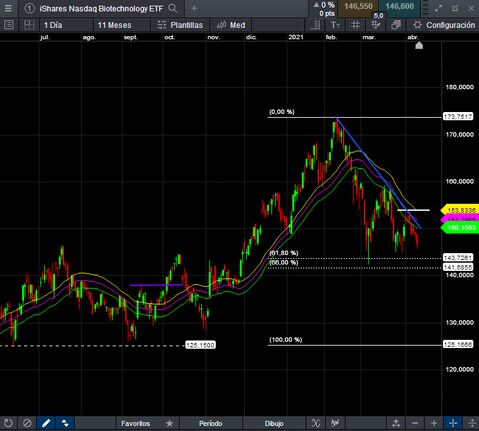Toggle the crosshair snap icon
Screen dimensions: 479x431
(376, 25)
